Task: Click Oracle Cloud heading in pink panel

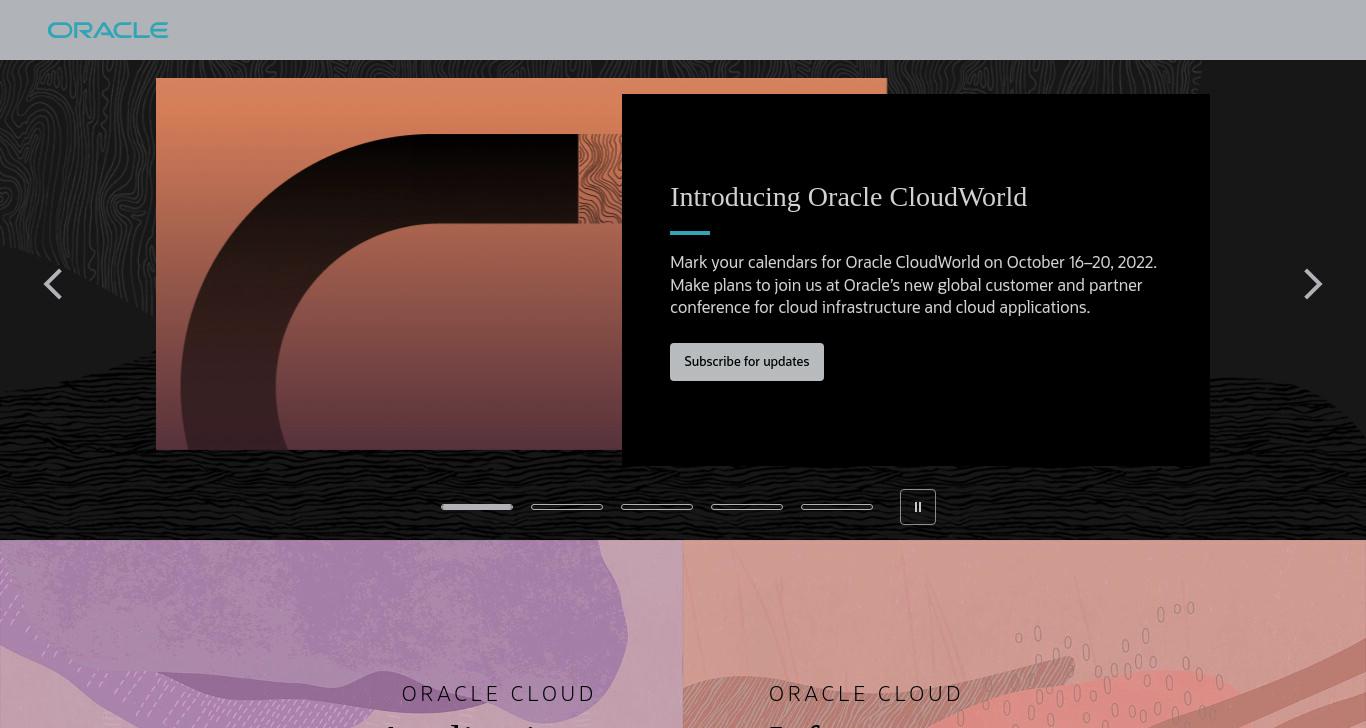Action: tap(866, 694)
